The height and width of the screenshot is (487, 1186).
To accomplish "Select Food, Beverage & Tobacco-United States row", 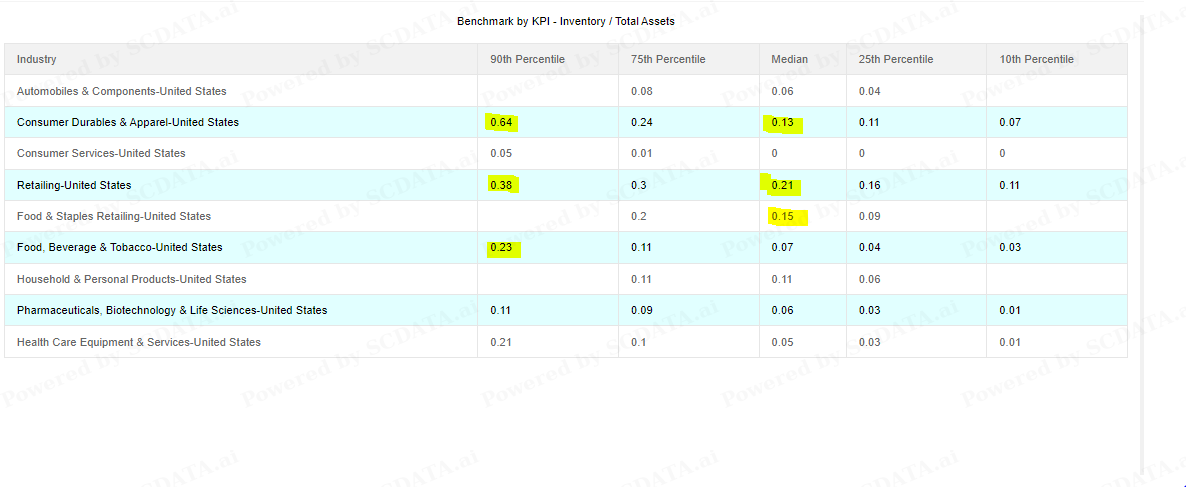I will (x=120, y=247).
